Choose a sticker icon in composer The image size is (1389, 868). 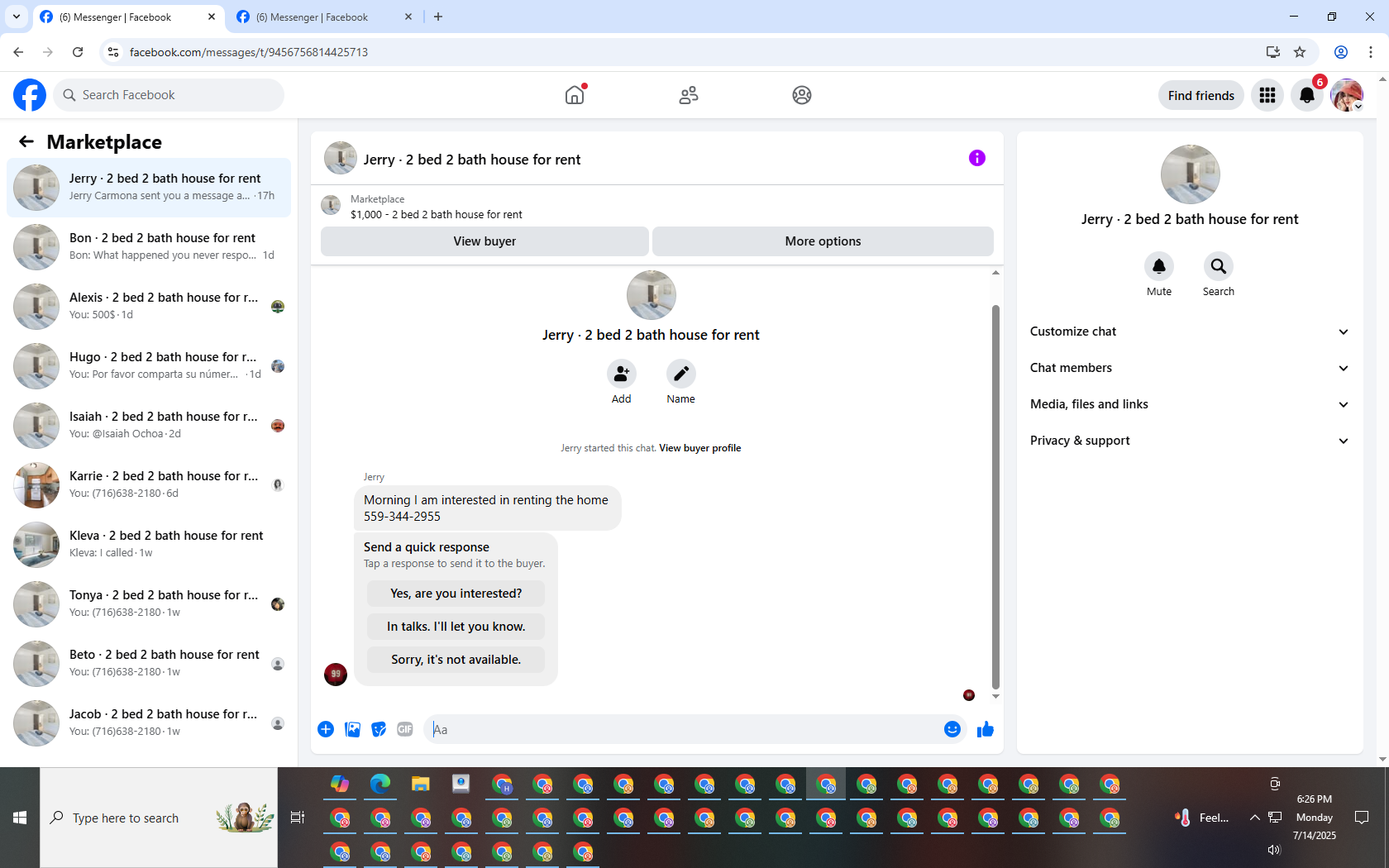click(x=379, y=729)
